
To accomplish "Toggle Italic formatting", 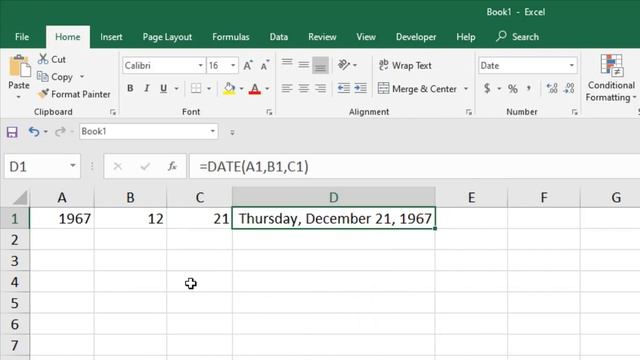I will pyautogui.click(x=147, y=88).
